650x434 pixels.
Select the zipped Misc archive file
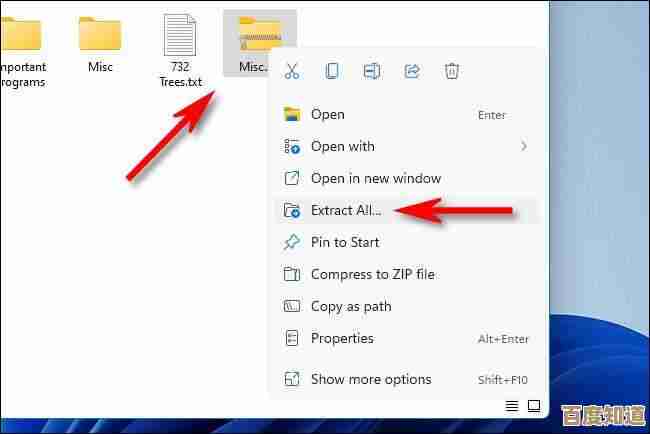click(258, 43)
